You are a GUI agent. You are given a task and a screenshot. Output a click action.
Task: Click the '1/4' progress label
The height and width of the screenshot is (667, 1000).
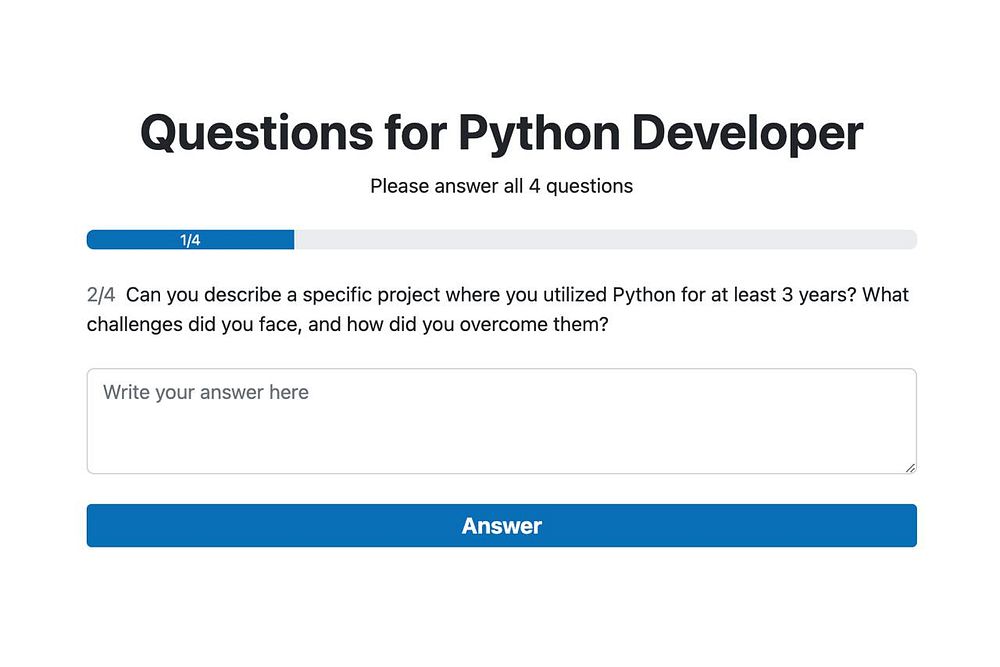(x=190, y=240)
